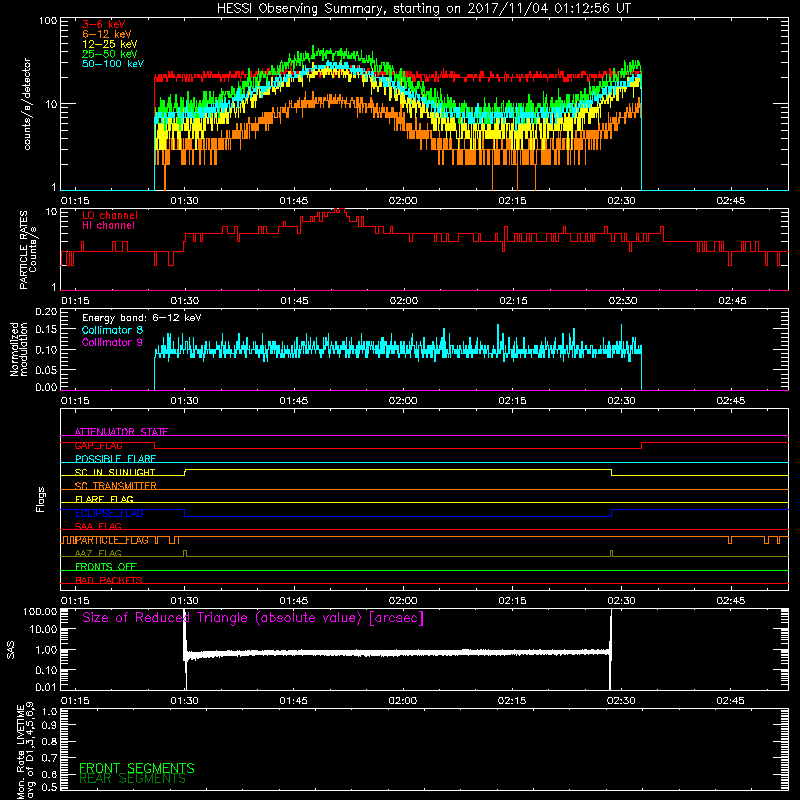The height and width of the screenshot is (800, 800).
Task: Click the Normalized modulation axis label
Action: (18, 349)
